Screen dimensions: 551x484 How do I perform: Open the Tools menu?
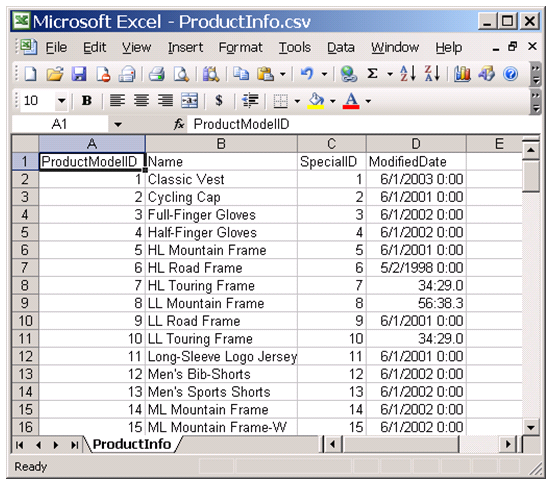coord(295,47)
